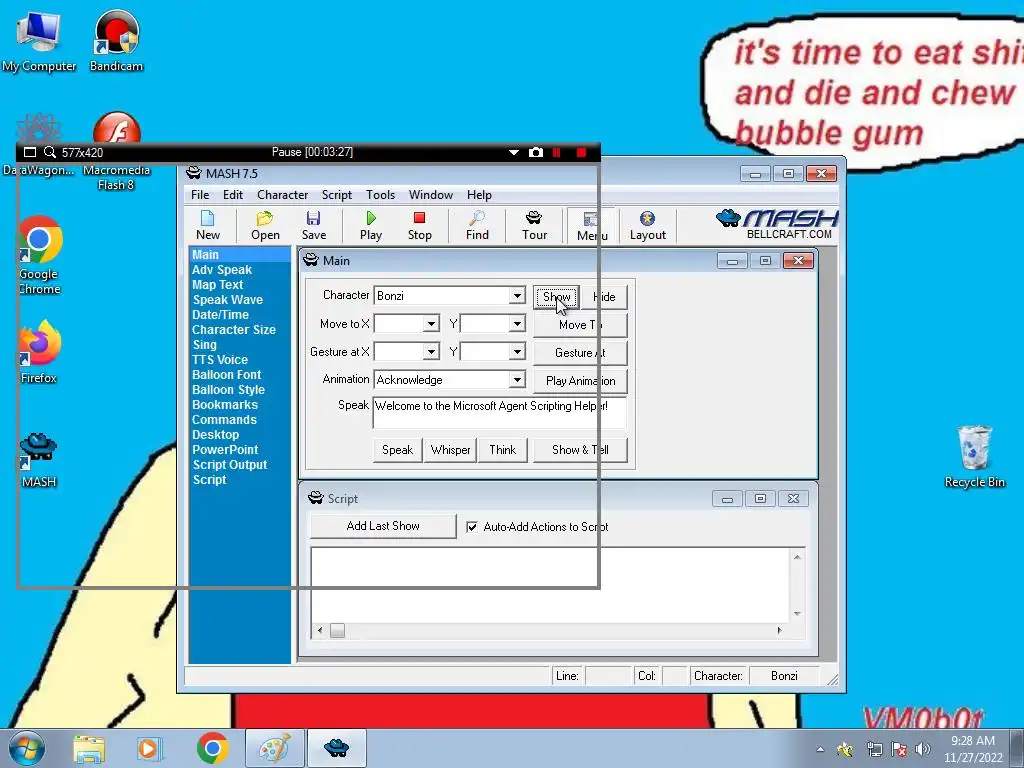The width and height of the screenshot is (1024, 768).
Task: Click the Play Animation button
Action: coord(580,381)
